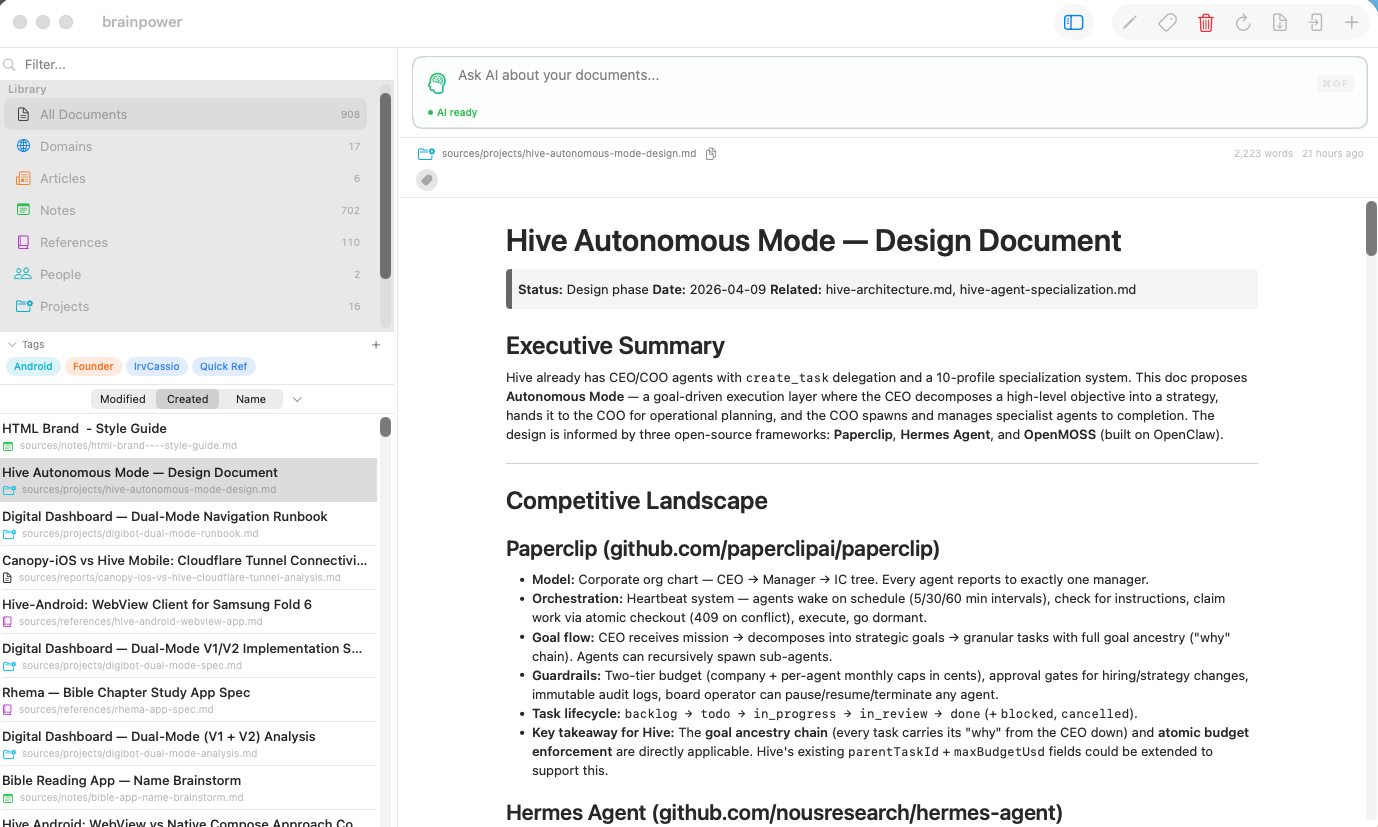Screen dimensions: 1378x827
Task: Open HTML Brand - Style Guide document
Action: coord(189,436)
